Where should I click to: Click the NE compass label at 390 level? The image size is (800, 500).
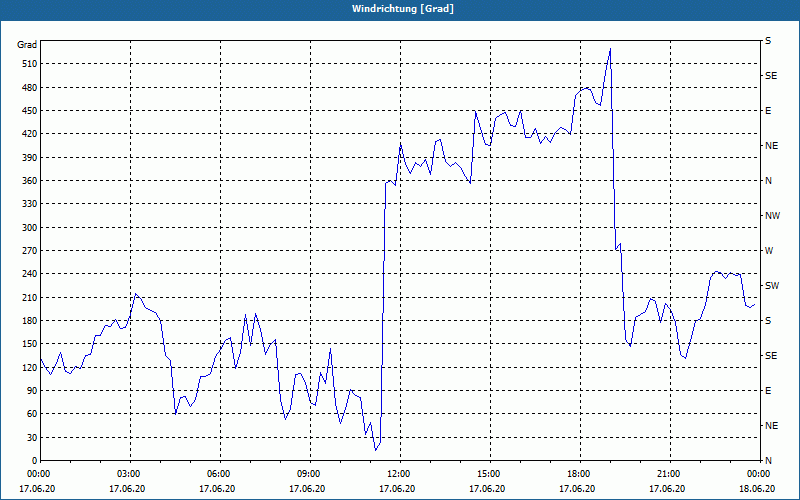771,146
